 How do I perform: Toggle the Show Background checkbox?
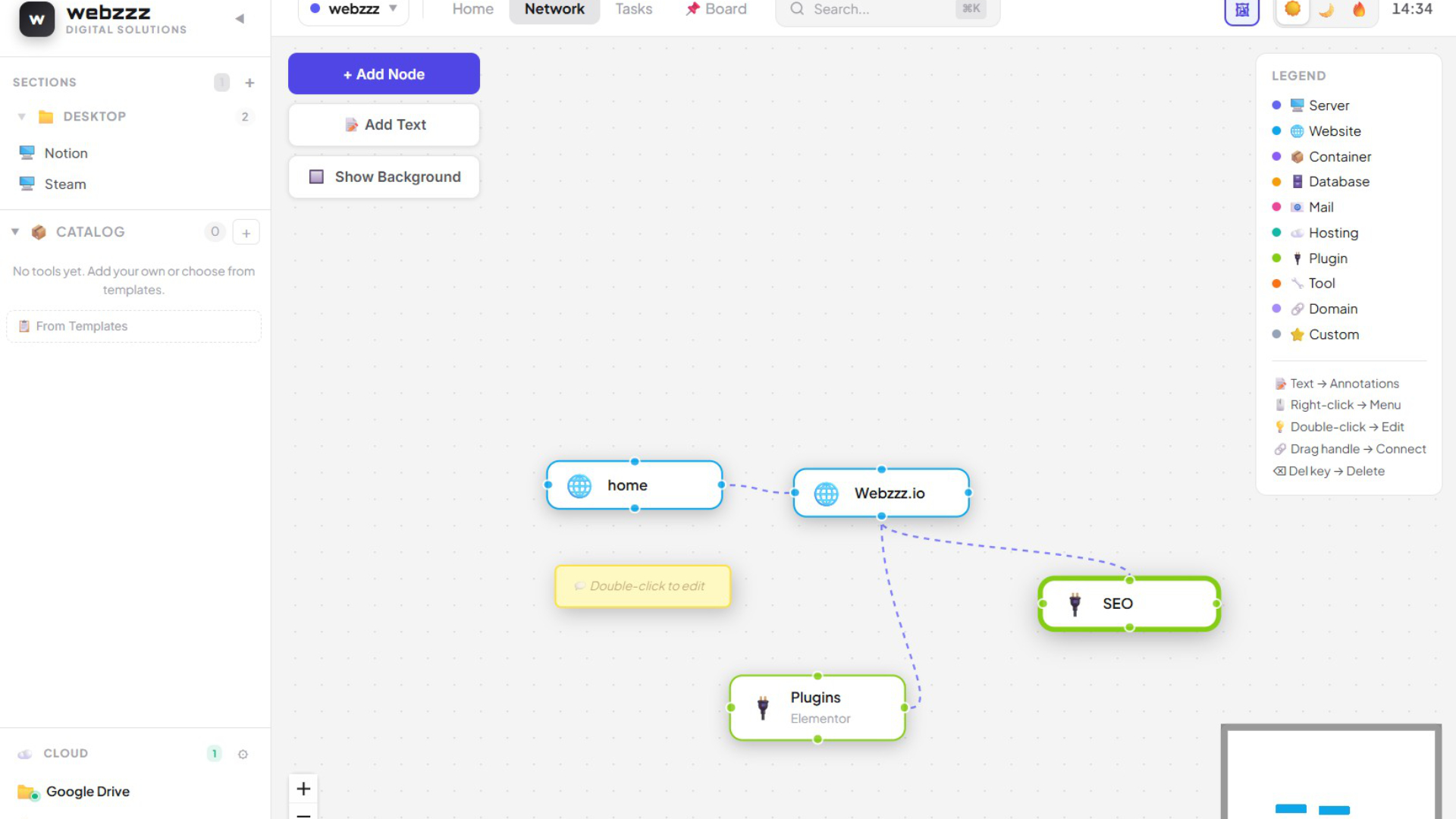pos(316,177)
